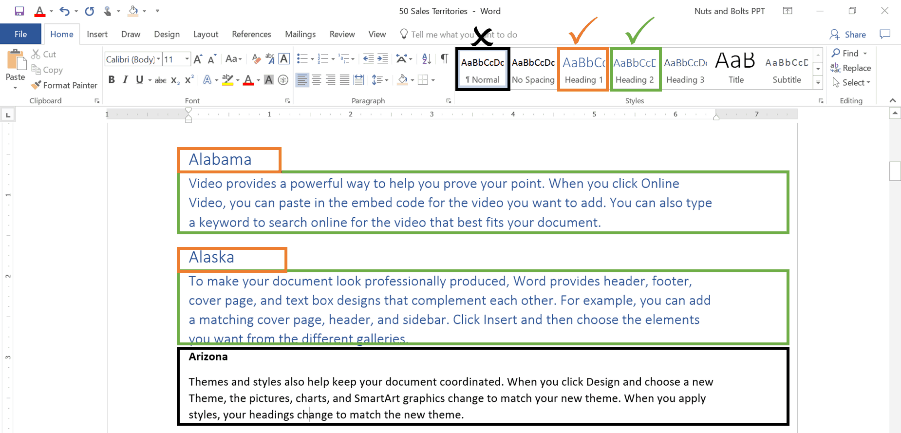
Task: Switch to the Design tab
Action: coord(167,34)
